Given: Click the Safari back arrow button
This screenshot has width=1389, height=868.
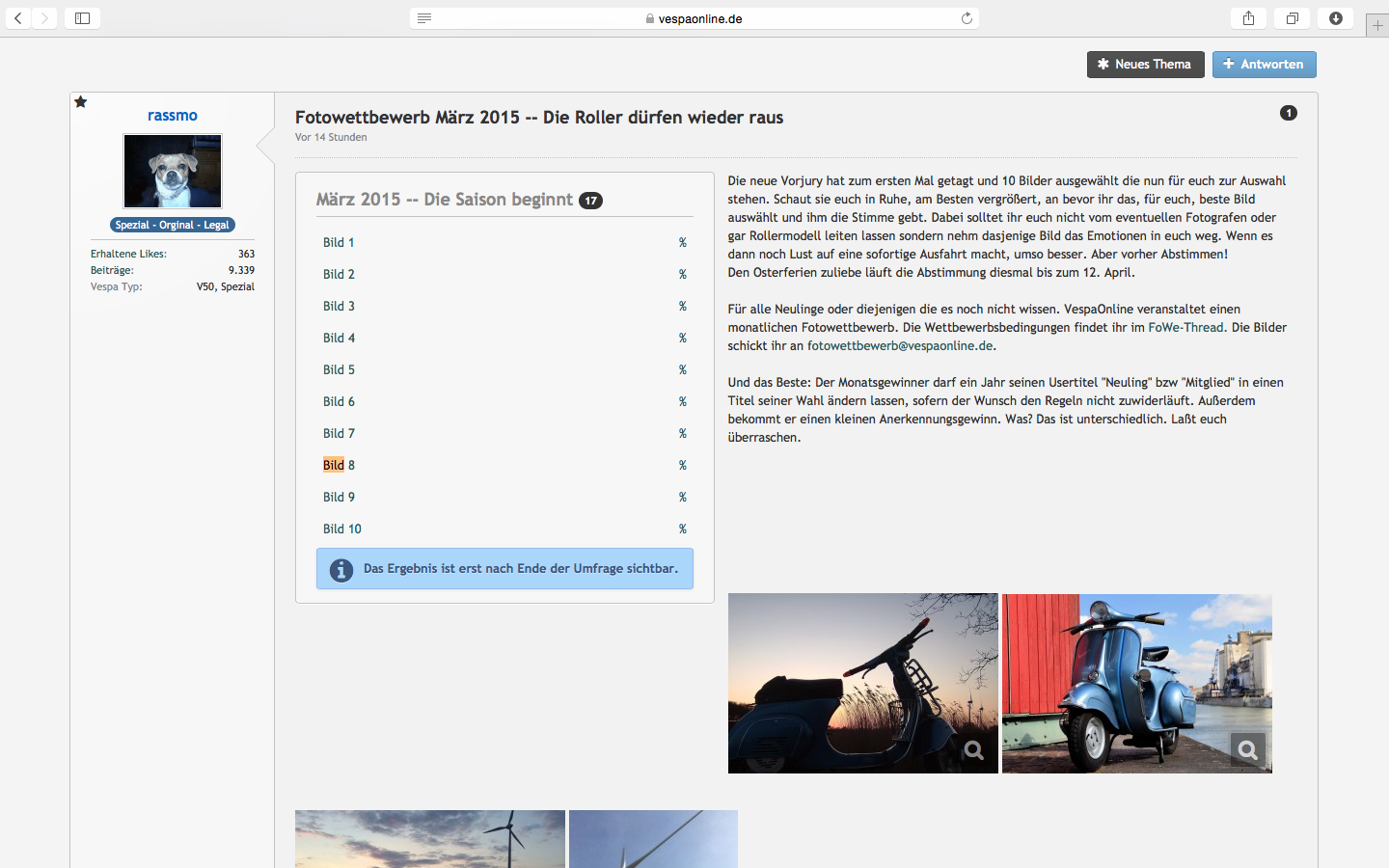Looking at the screenshot, I should [x=18, y=18].
